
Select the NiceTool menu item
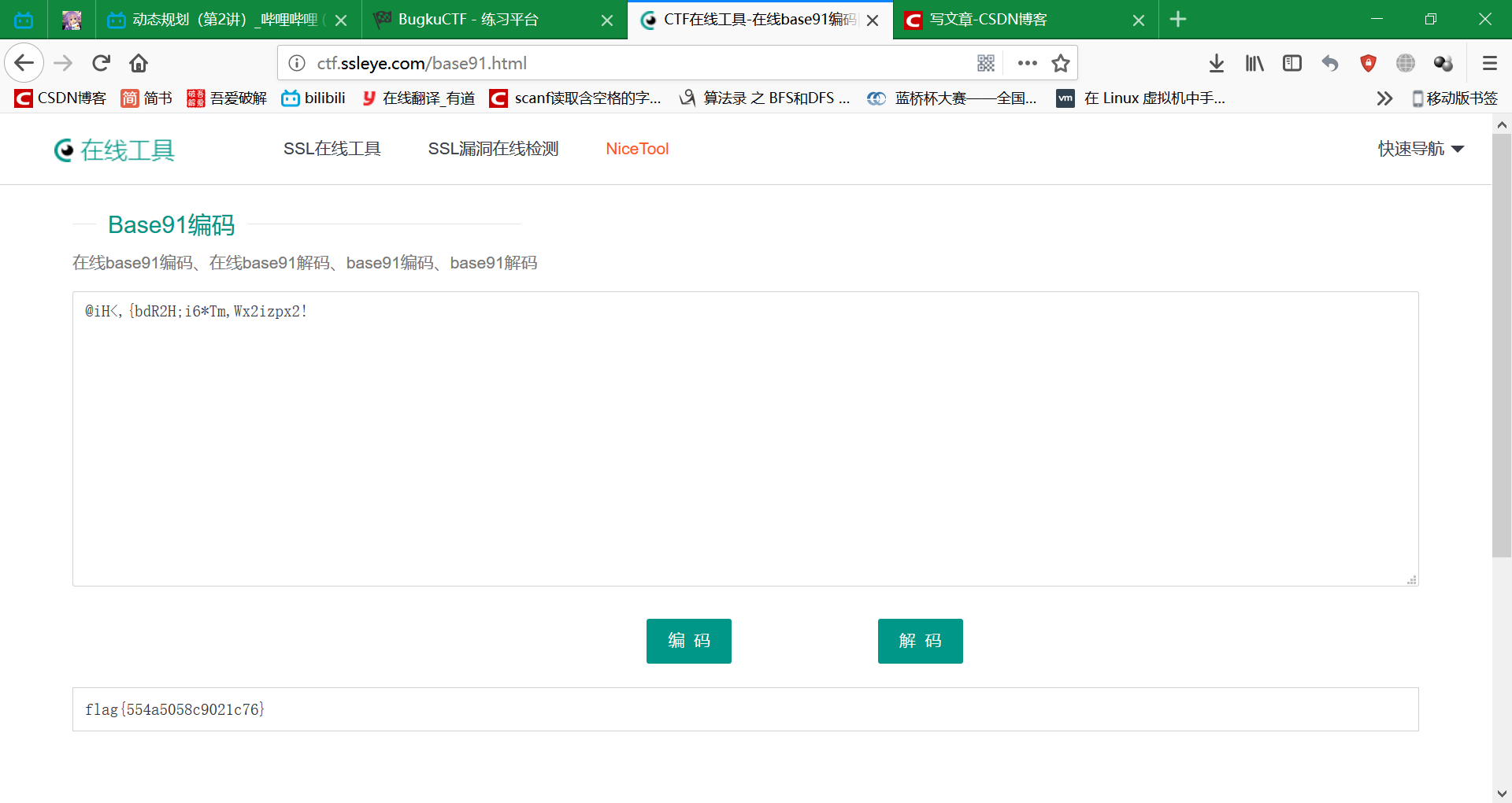[x=637, y=149]
